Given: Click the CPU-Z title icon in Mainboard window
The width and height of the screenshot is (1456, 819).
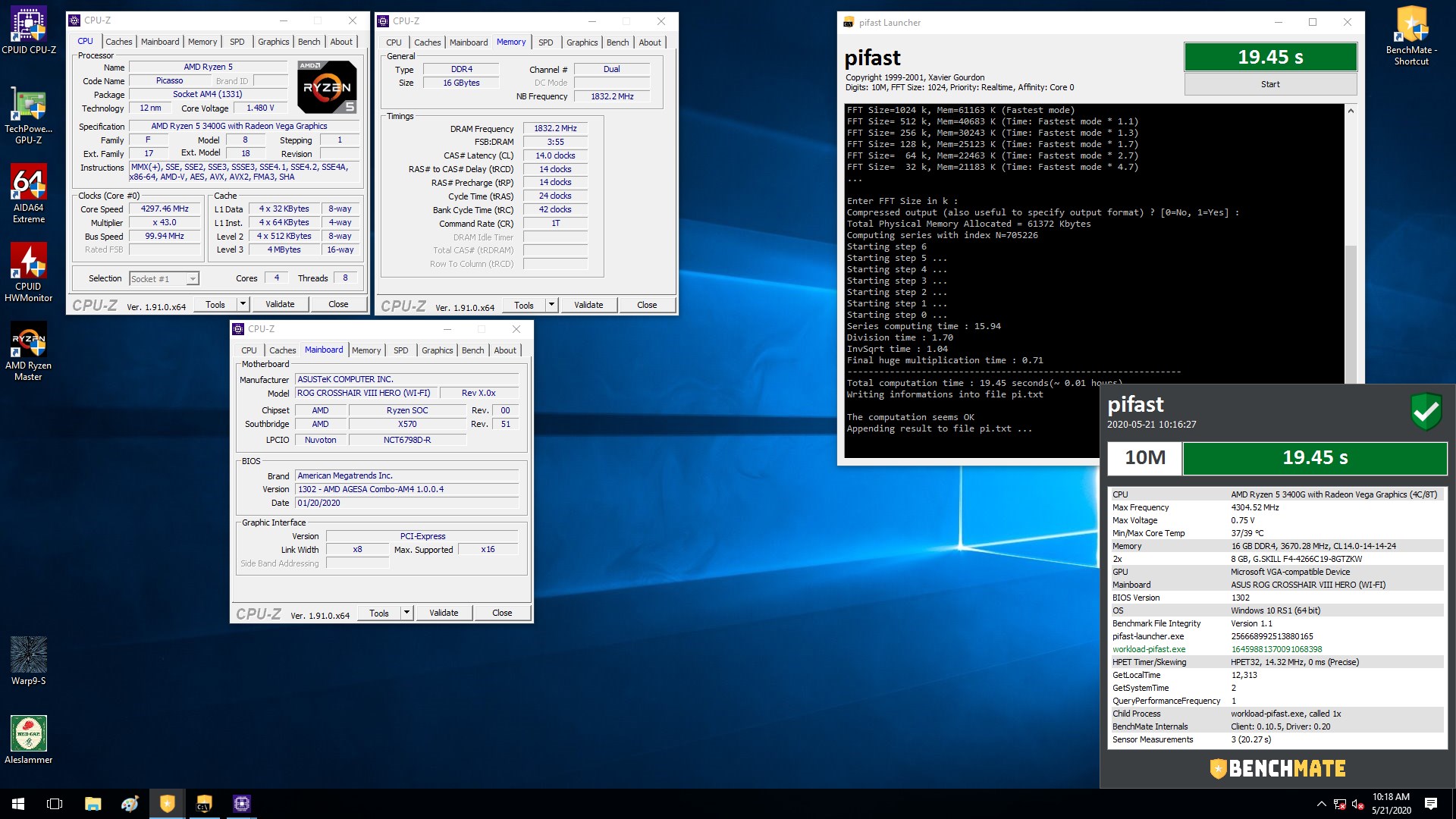Looking at the screenshot, I should (238, 329).
